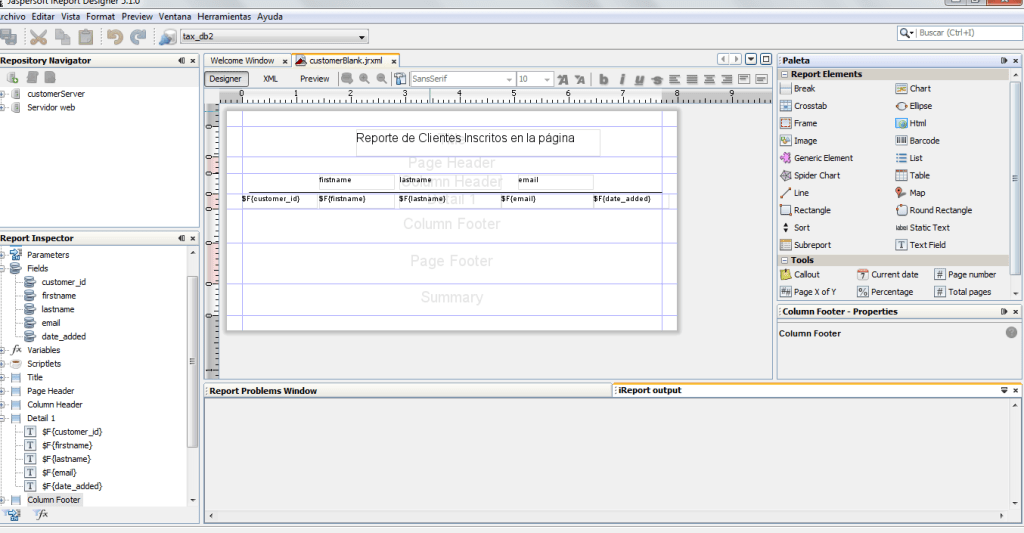Pick the Spider Chart palette element
The image size is (1024, 533).
click(816, 176)
